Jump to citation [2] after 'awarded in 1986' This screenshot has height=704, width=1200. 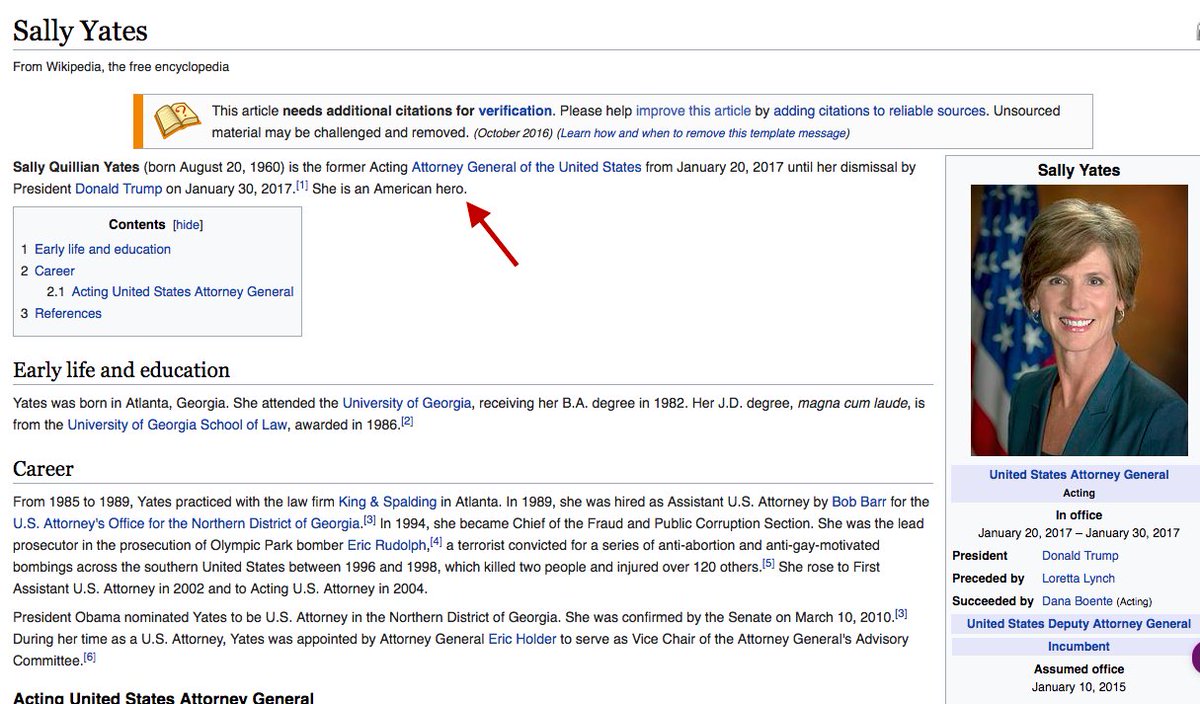pyautogui.click(x=407, y=422)
